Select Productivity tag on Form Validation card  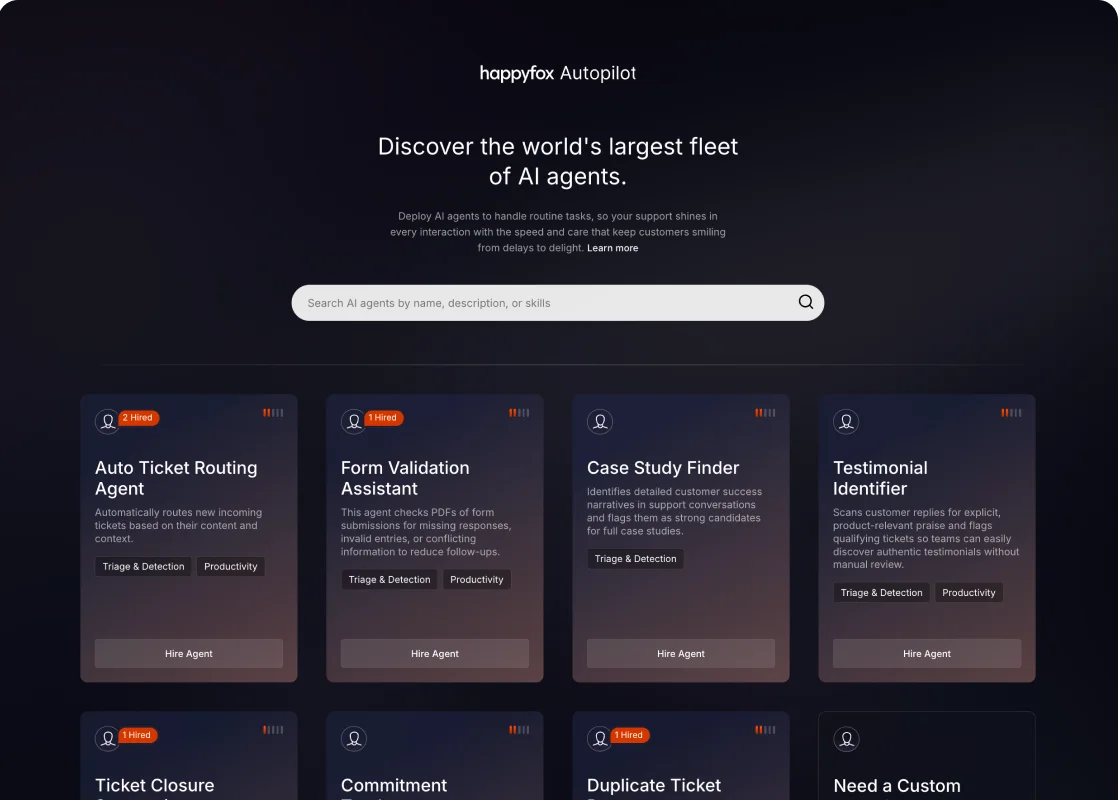[476, 580]
